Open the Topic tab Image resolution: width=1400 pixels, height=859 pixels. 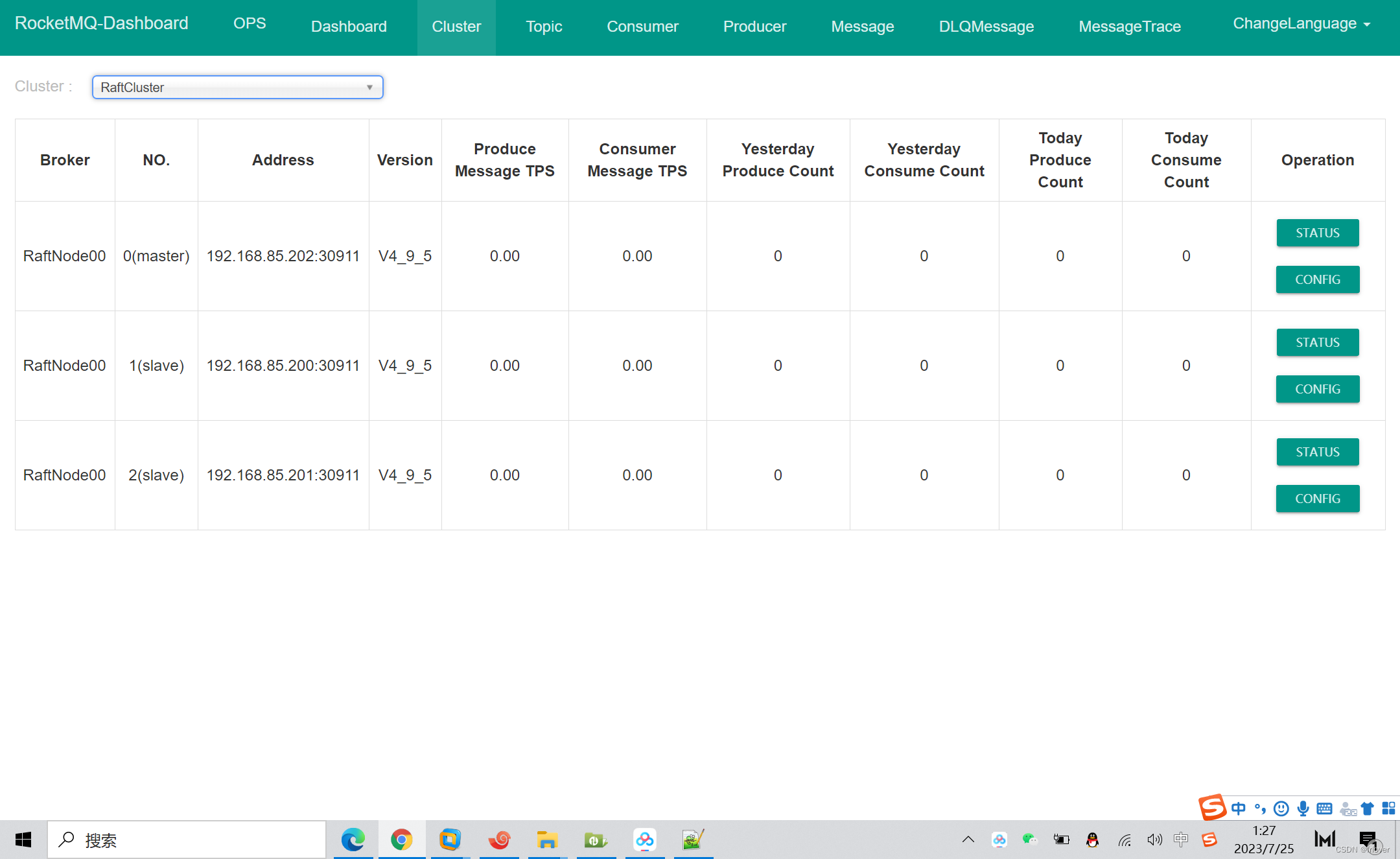click(544, 27)
